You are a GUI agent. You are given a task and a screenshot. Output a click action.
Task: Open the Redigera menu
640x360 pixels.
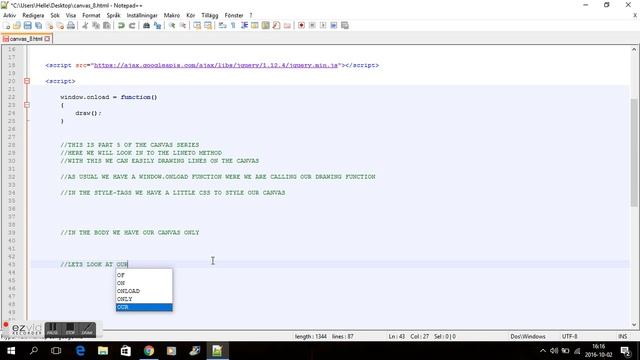33,15
